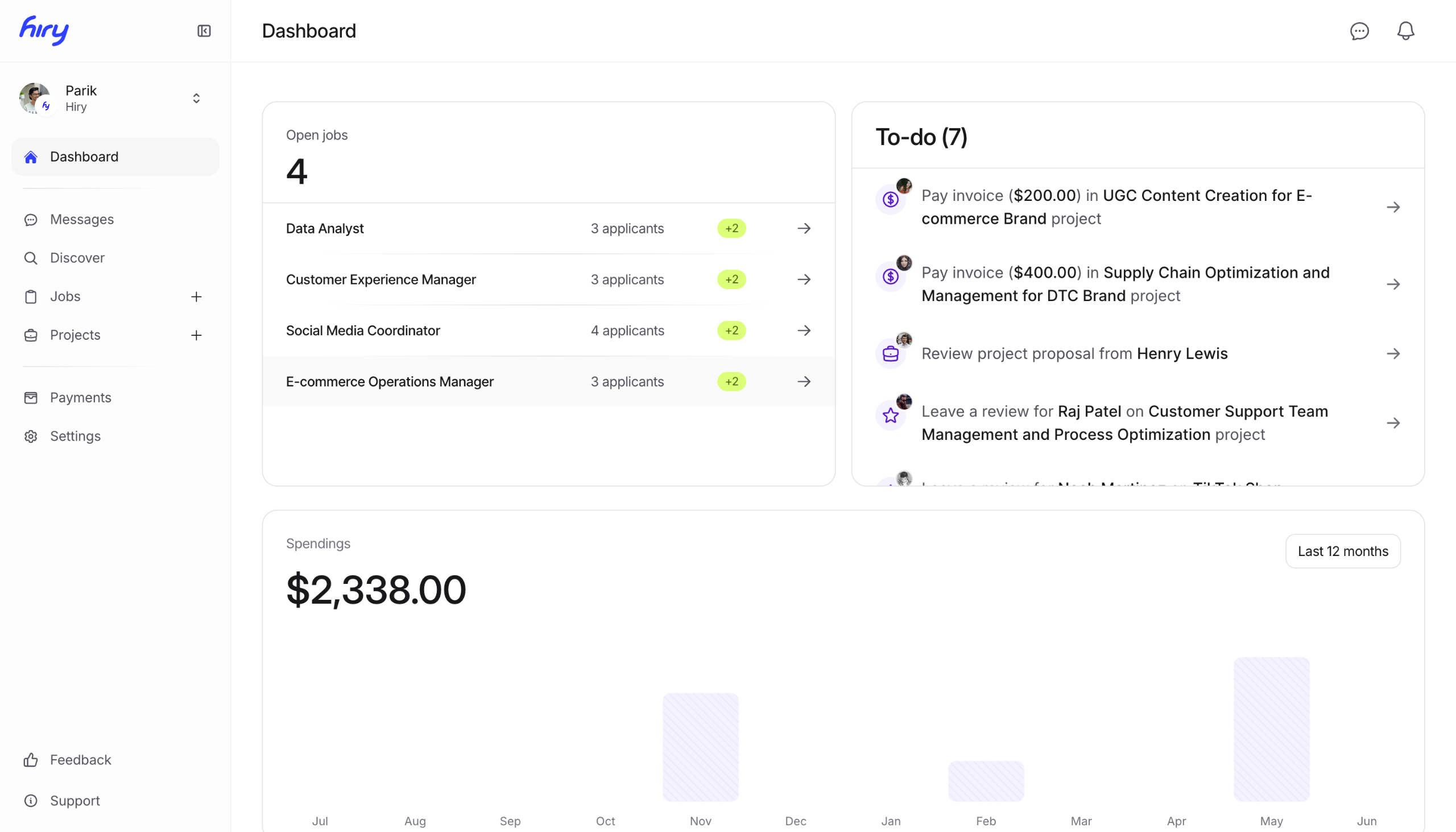Click dollar icon for $200.00 invoice
Image resolution: width=1456 pixels, height=832 pixels.
coord(890,199)
